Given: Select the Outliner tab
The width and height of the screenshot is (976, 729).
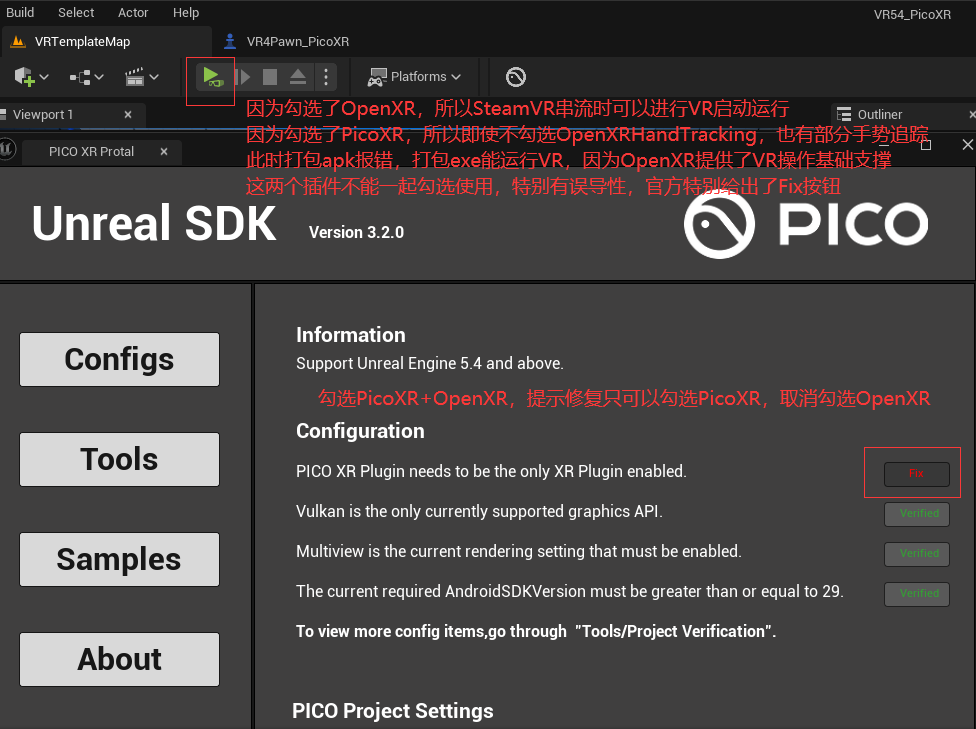Looking at the screenshot, I should 879,115.
